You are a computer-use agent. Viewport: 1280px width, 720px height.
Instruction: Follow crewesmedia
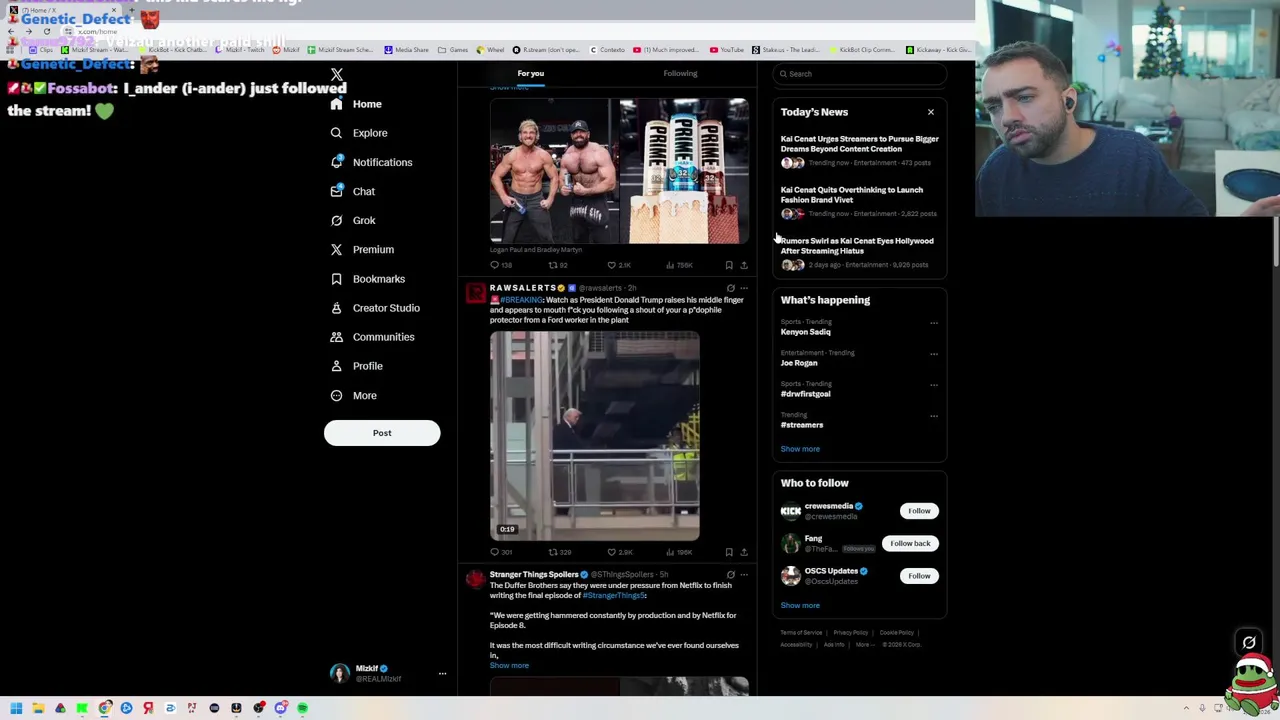tap(919, 511)
